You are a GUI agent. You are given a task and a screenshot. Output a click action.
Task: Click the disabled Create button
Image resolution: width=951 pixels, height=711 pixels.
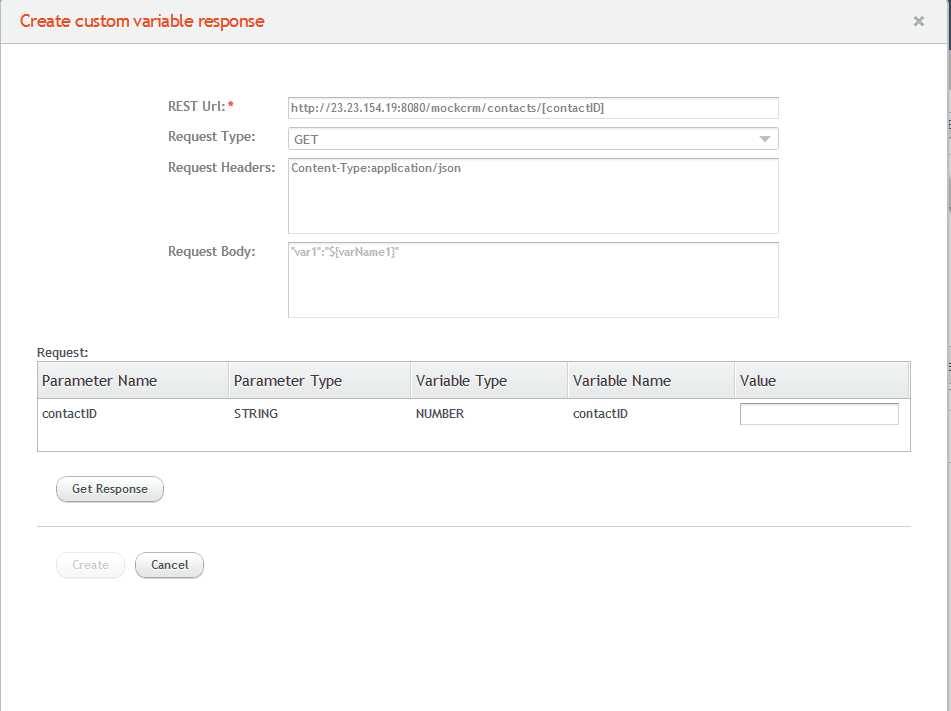pyautogui.click(x=90, y=565)
